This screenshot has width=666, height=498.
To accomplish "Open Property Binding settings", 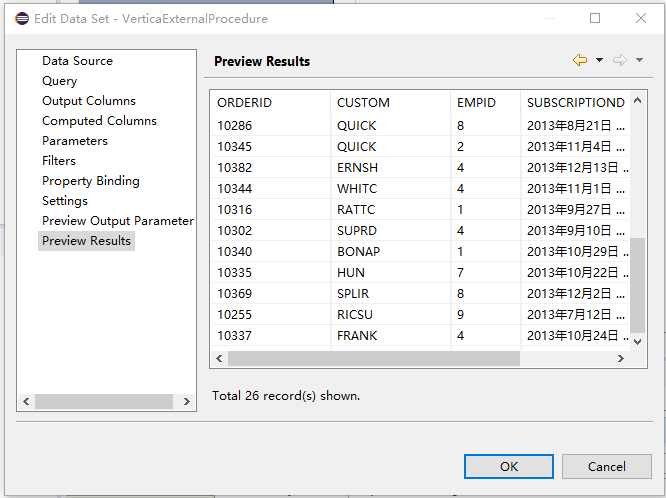I will click(x=90, y=181).
